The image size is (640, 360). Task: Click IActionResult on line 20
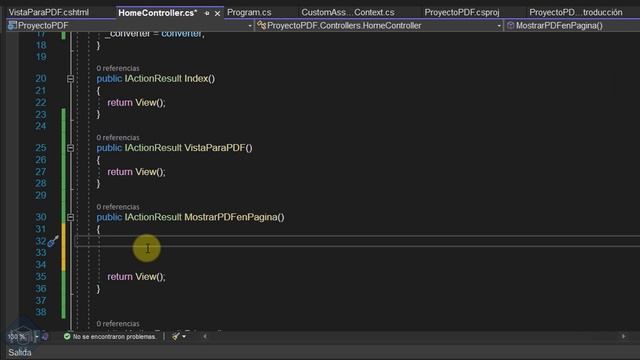point(153,78)
